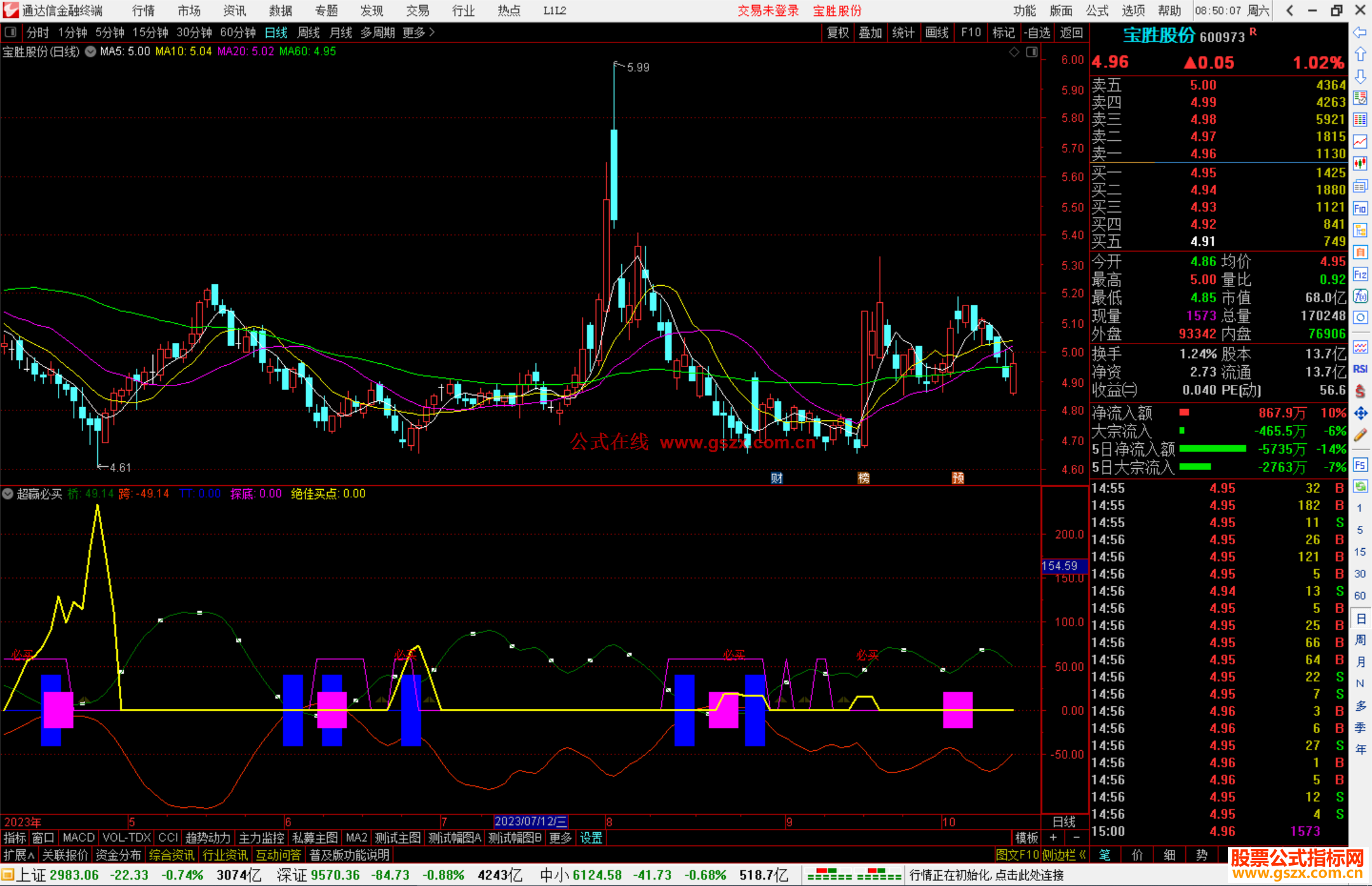Click the f(x) formula icon in sidebar
Screen dimensions: 1372x886
[1360, 296]
